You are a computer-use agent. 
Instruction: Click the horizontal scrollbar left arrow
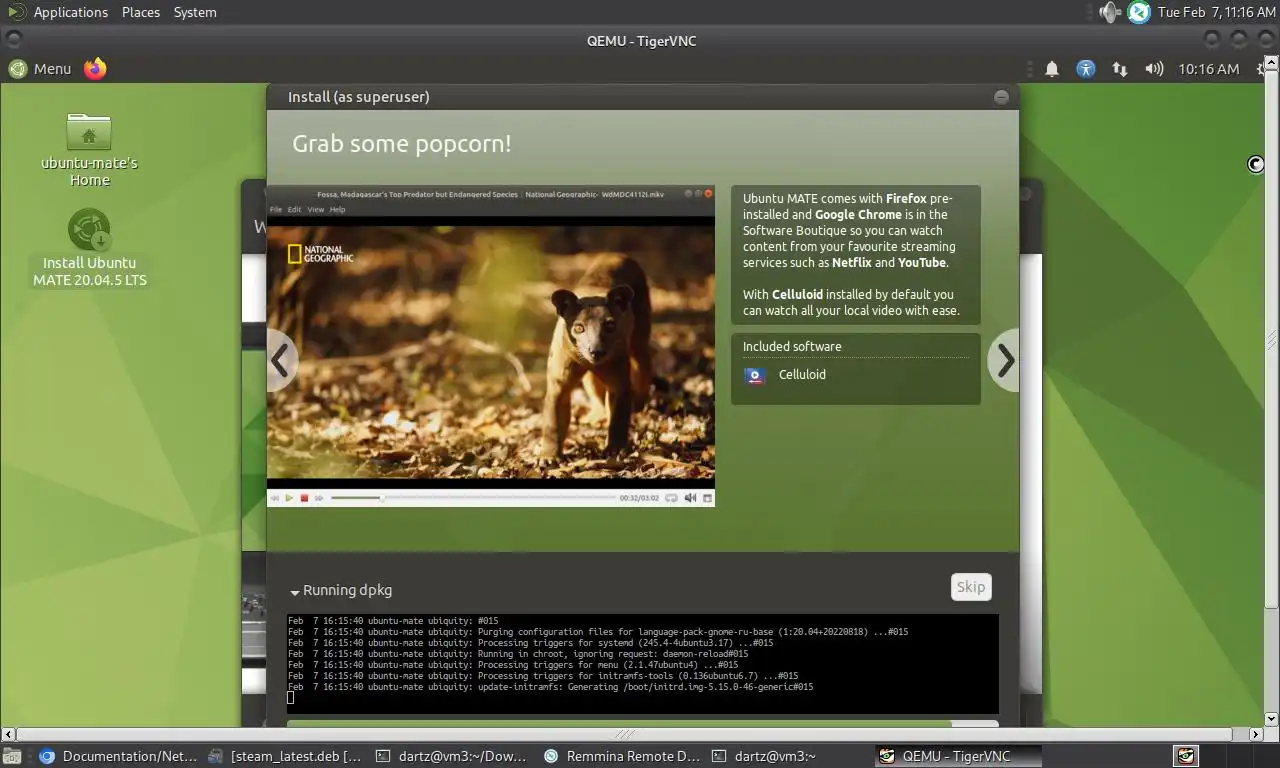[x=7, y=734]
